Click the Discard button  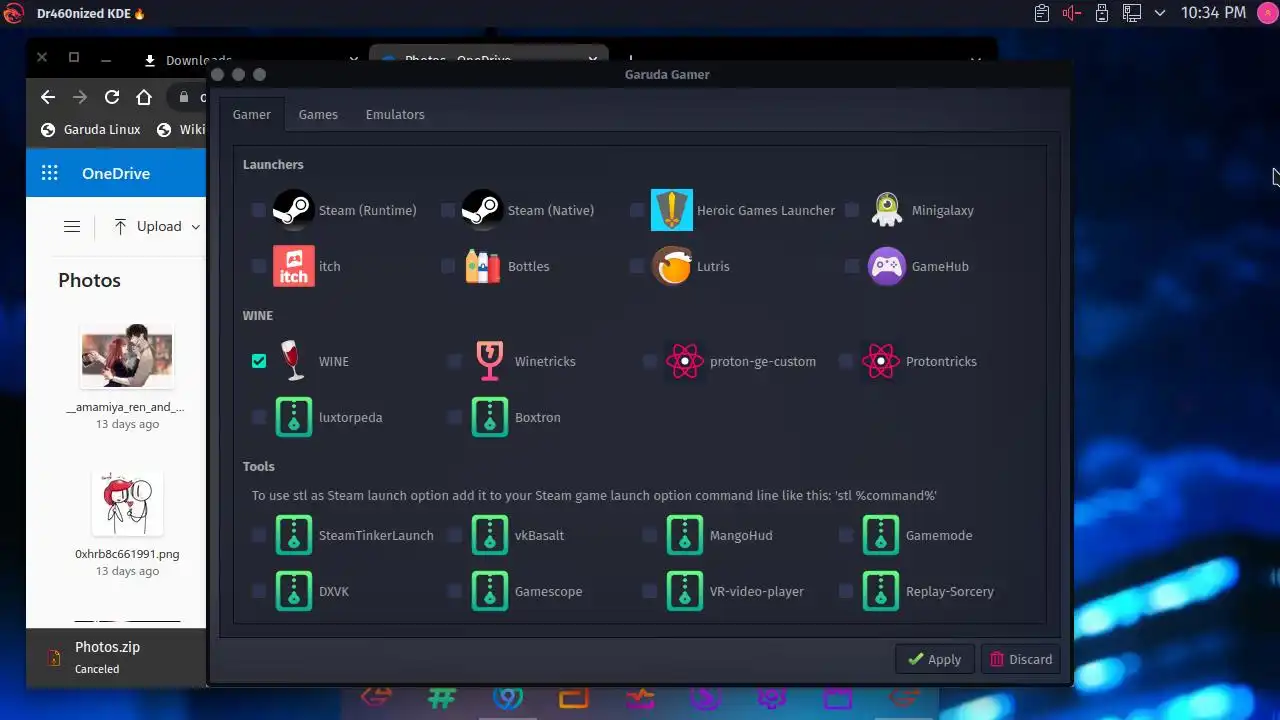click(1021, 659)
